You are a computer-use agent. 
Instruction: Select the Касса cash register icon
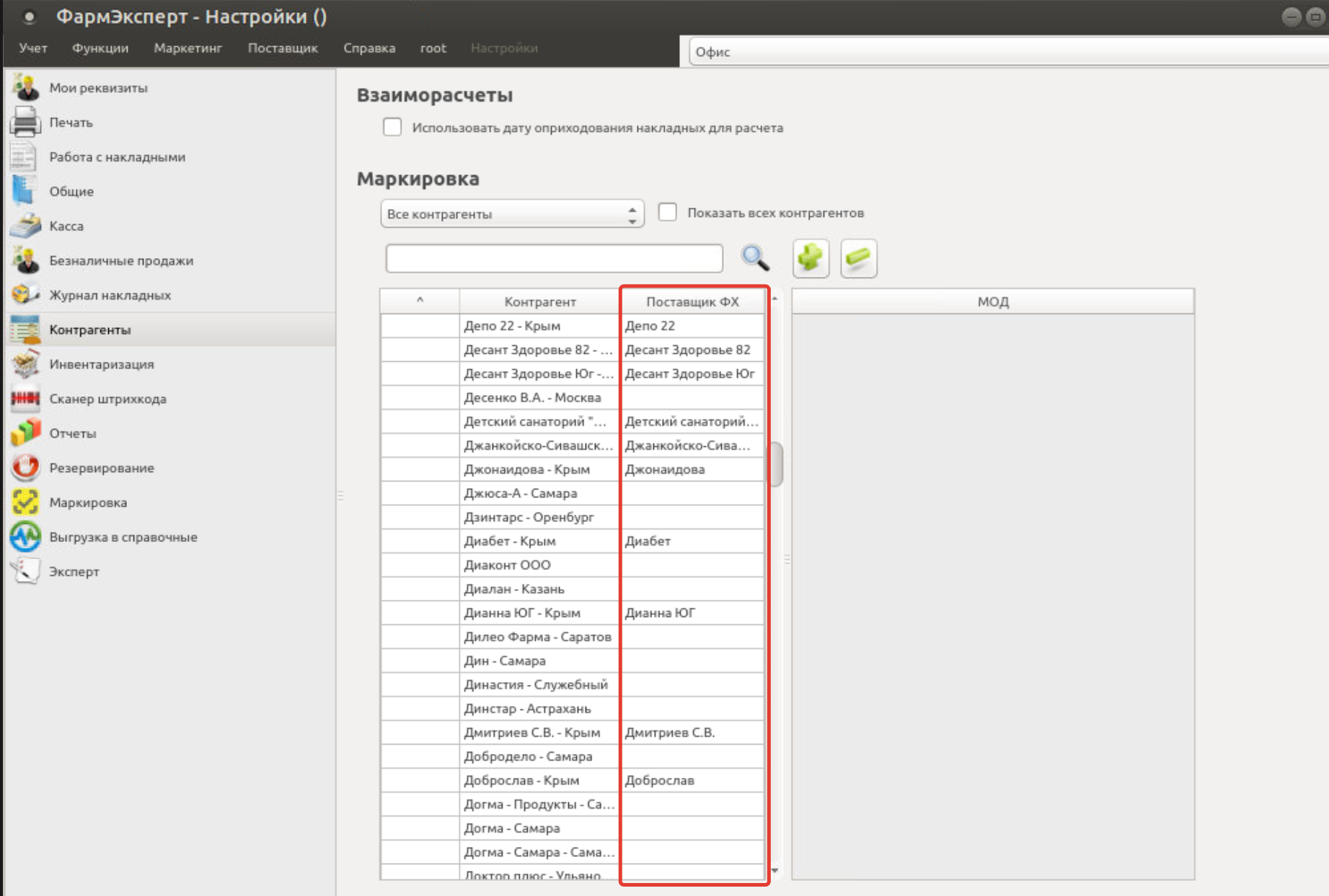25,226
